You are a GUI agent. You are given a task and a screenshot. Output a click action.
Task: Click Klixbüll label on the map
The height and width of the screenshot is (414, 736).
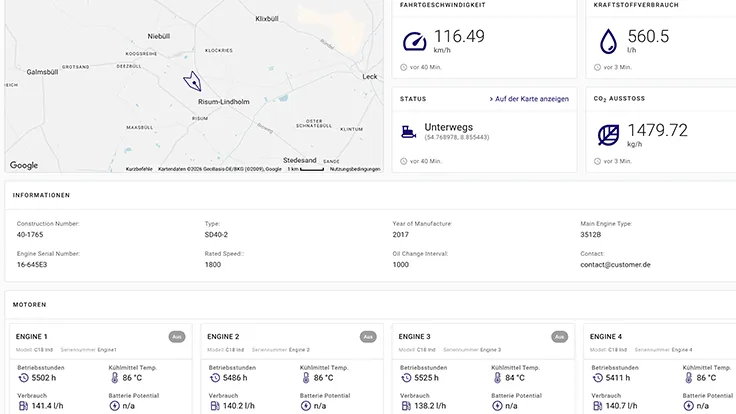click(x=267, y=19)
